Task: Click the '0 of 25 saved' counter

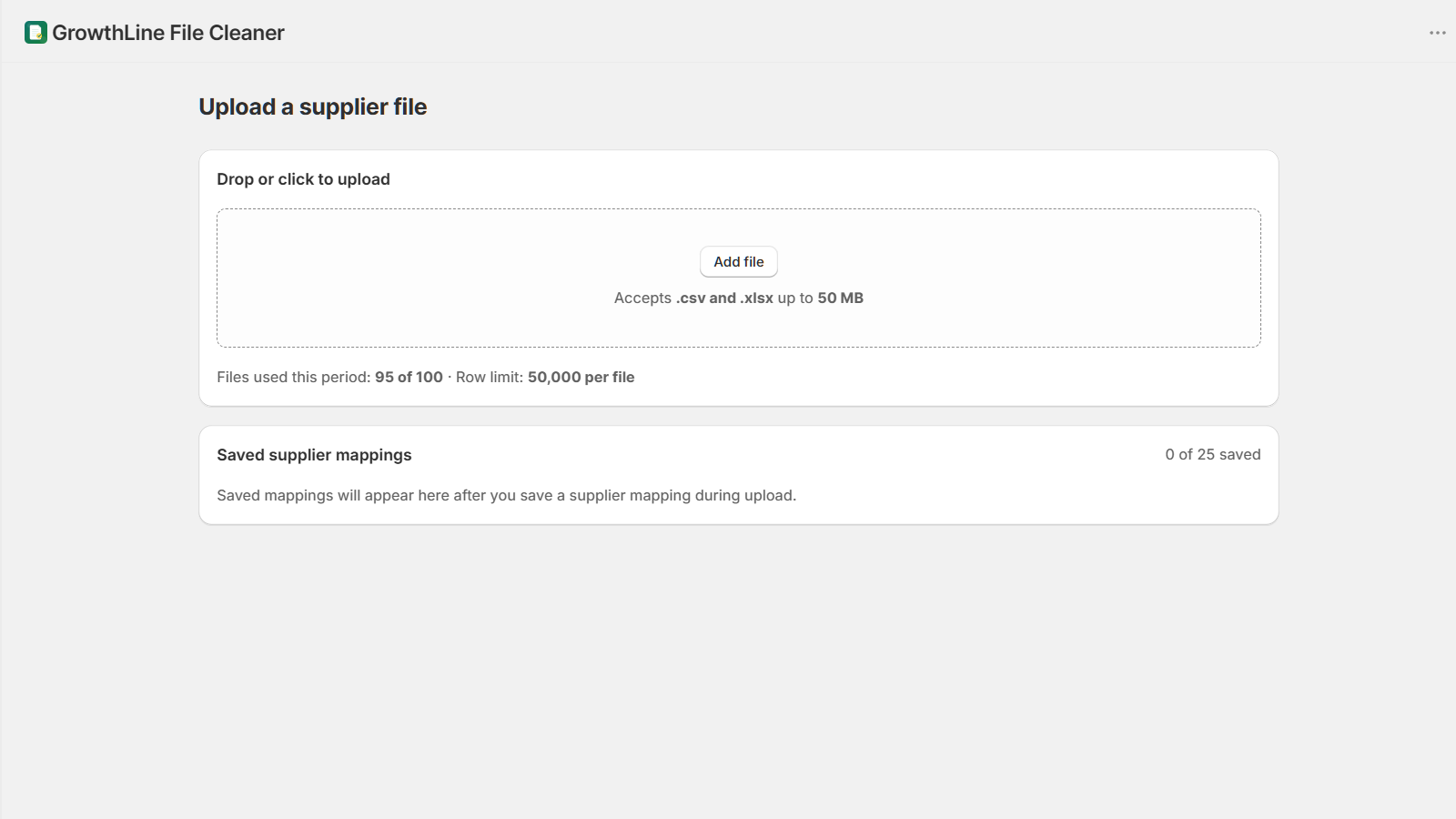Action: [x=1213, y=454]
